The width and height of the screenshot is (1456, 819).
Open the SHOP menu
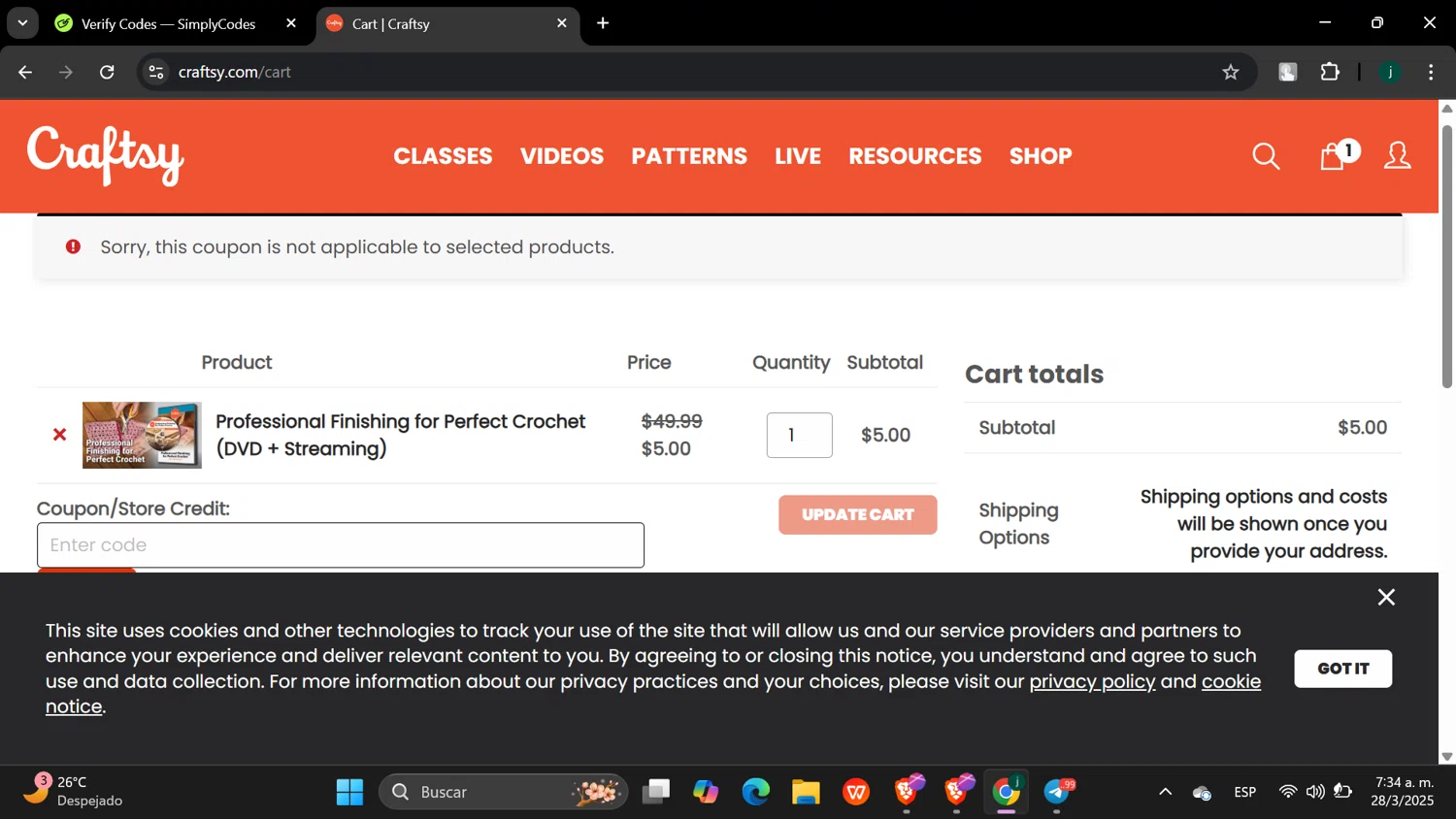(1041, 156)
